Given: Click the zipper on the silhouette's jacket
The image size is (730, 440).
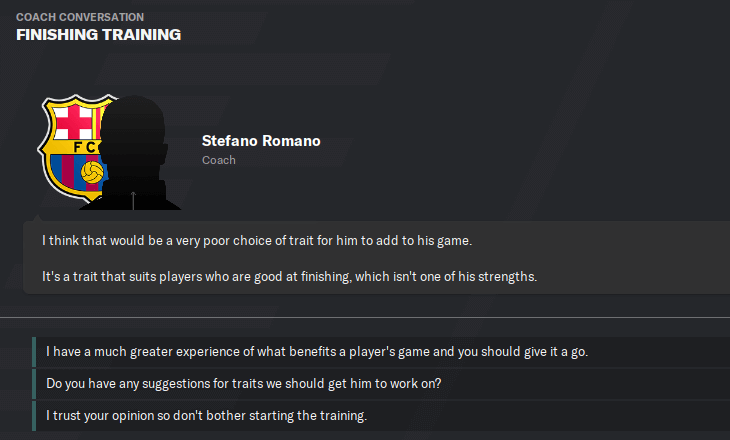Looking at the screenshot, I should point(133,200).
